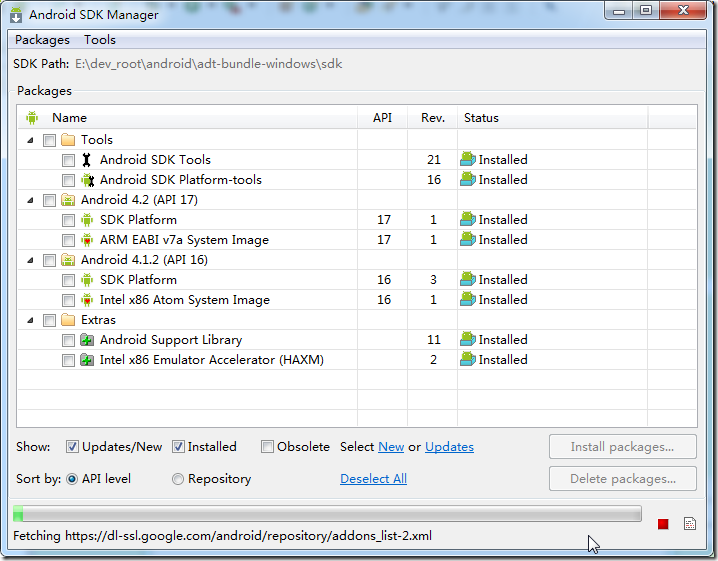
Task: Collapse the Tools tree group
Action: (29, 140)
